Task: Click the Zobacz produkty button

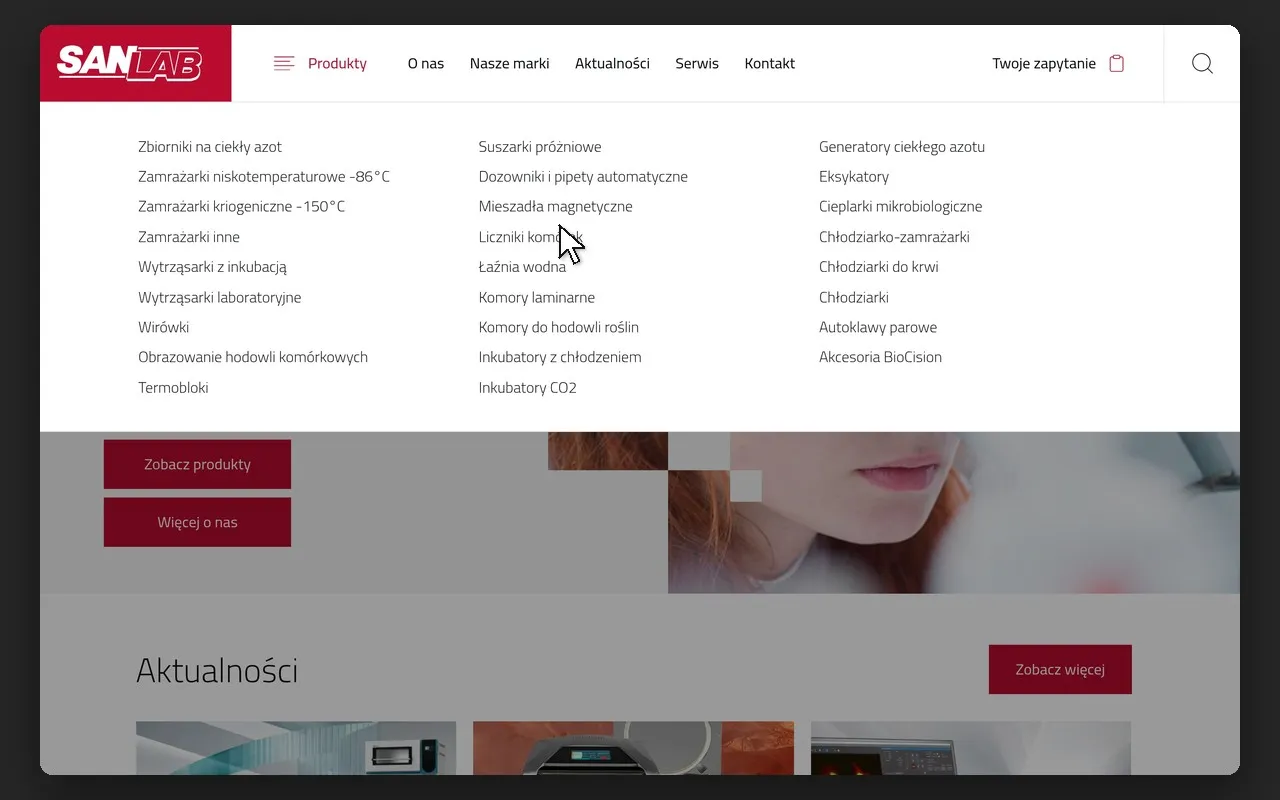Action: [197, 464]
